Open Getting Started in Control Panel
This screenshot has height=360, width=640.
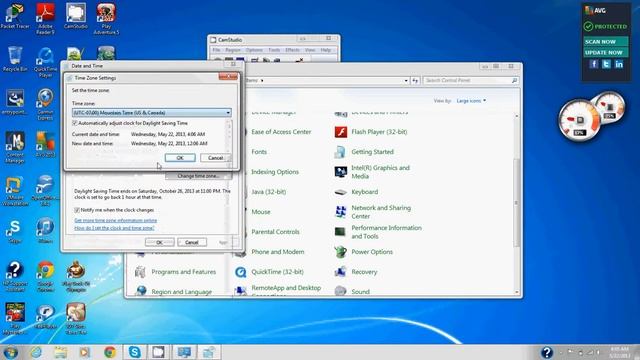tap(364, 152)
